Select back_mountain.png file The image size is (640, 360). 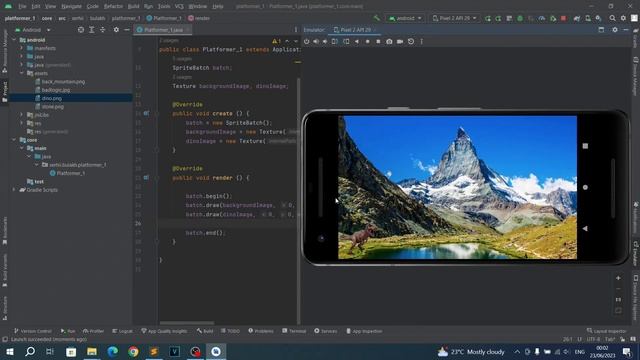pyautogui.click(x=63, y=82)
